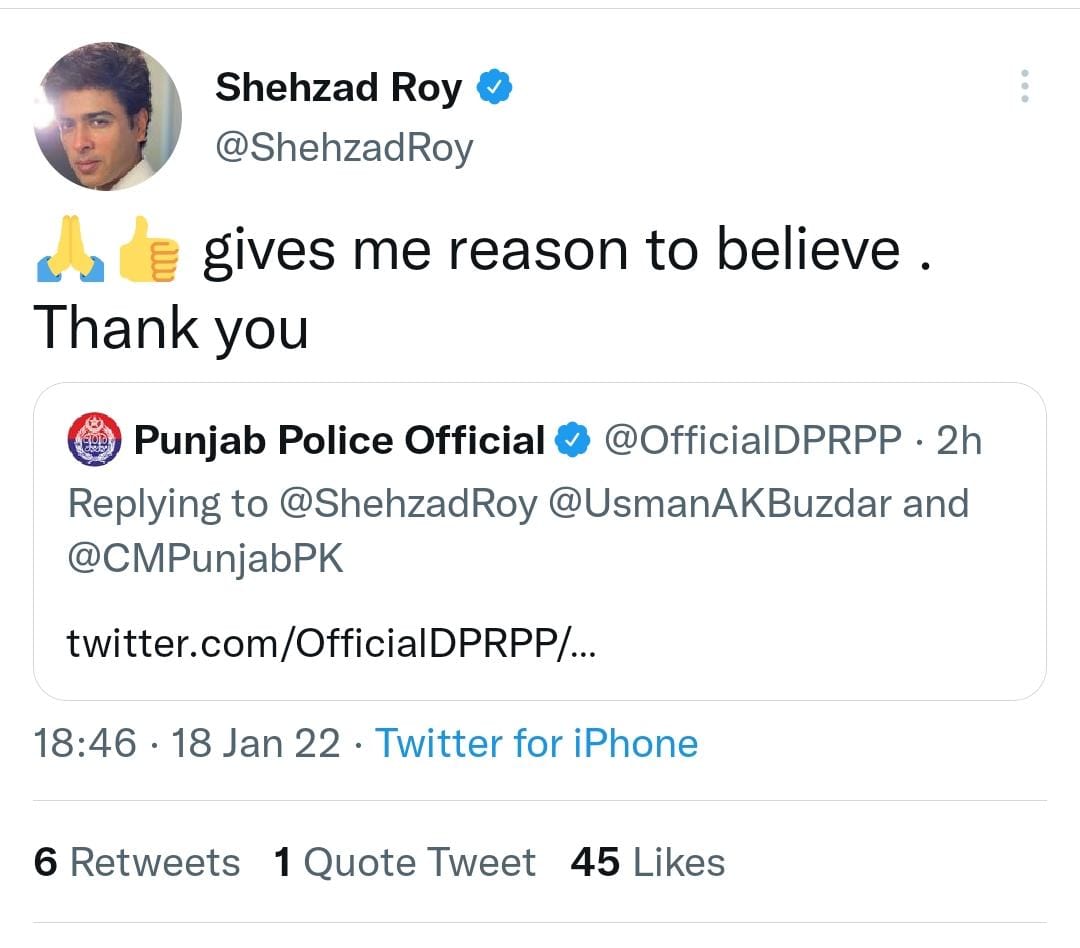Open the twitter.com/OfficialDPRPP link
The width and height of the screenshot is (1080, 948).
pos(330,643)
